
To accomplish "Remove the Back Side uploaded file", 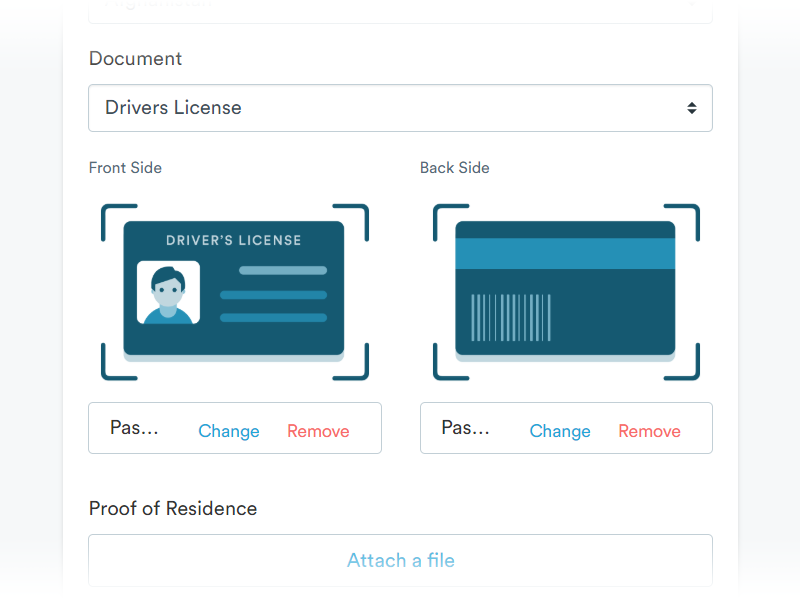I will 649,431.
